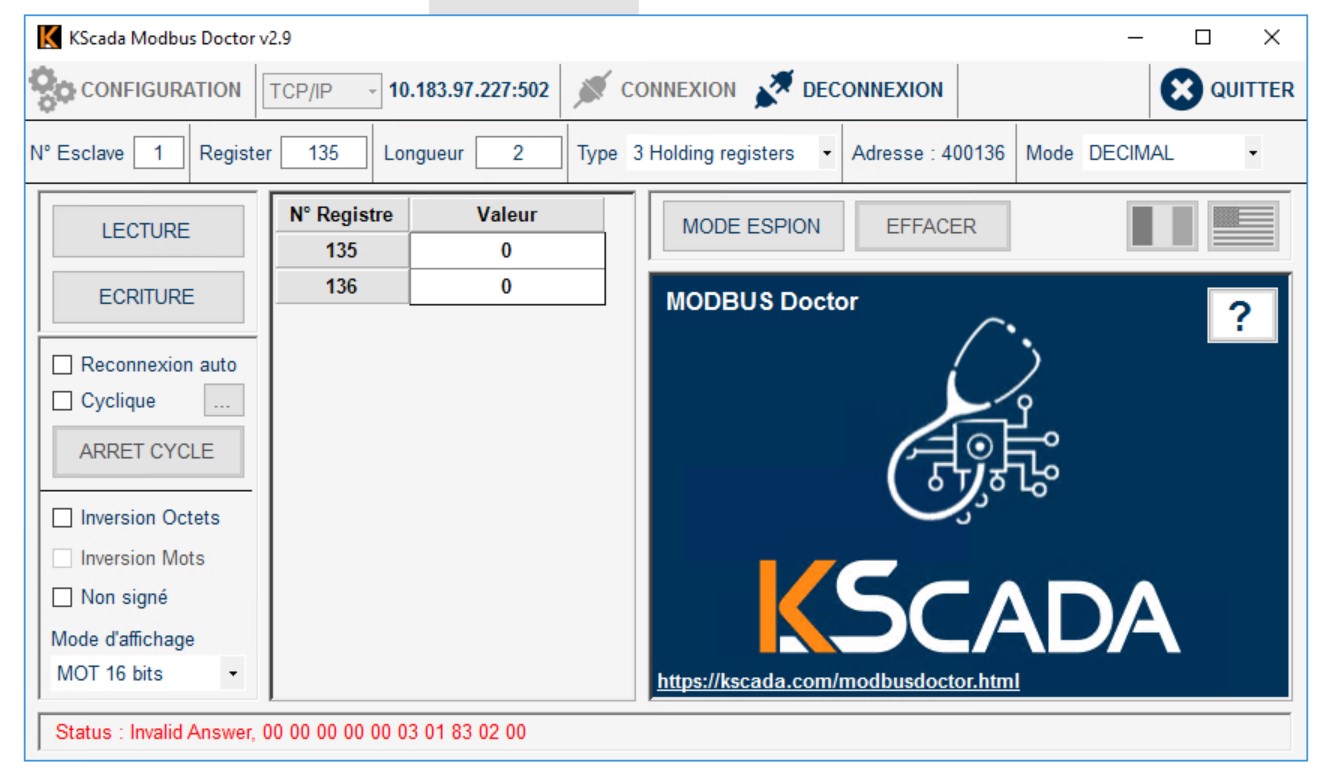Select the value cell for register 136

pyautogui.click(x=507, y=287)
